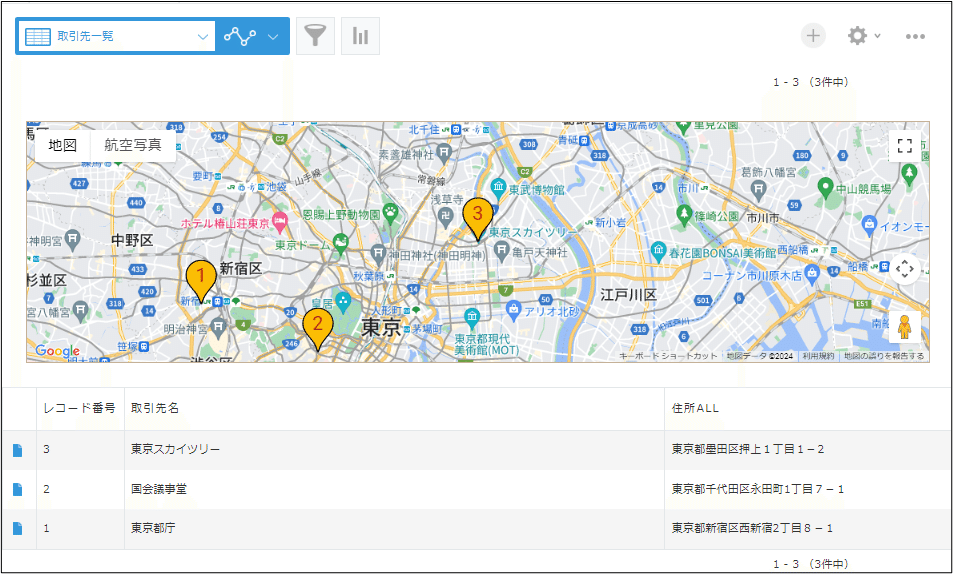Open the bar chart aggregate icon
Screen dimensions: 953x574
pyautogui.click(x=360, y=36)
